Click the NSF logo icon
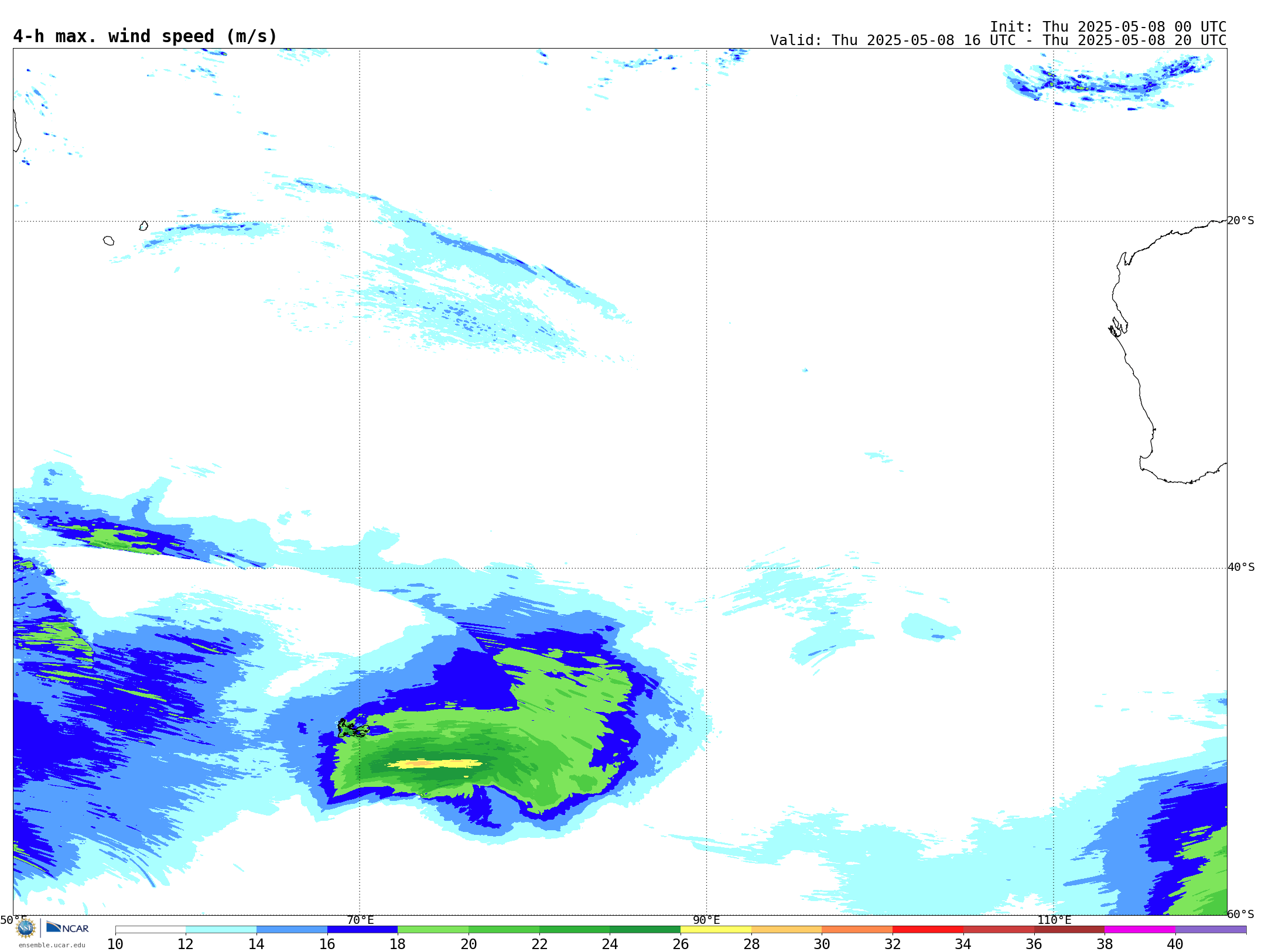 26,927
